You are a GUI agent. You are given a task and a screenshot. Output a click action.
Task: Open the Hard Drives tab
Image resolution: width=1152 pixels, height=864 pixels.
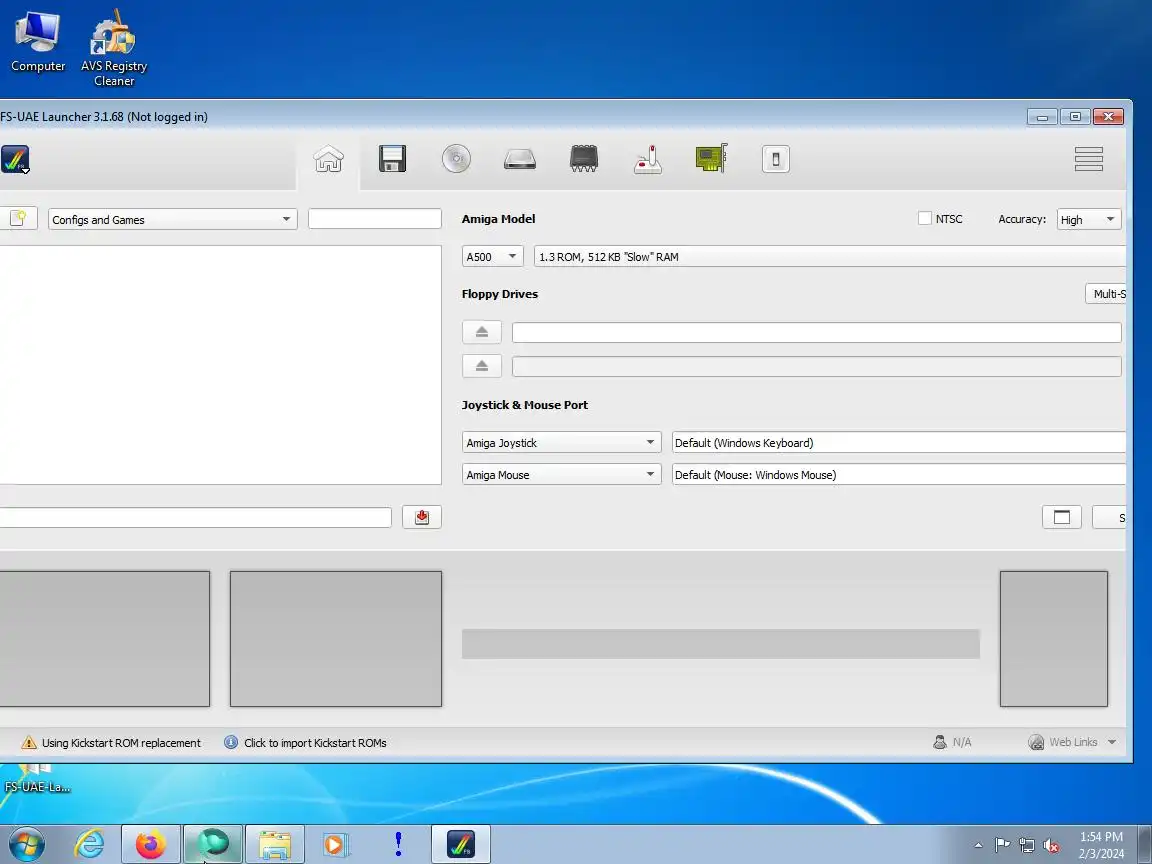point(520,159)
